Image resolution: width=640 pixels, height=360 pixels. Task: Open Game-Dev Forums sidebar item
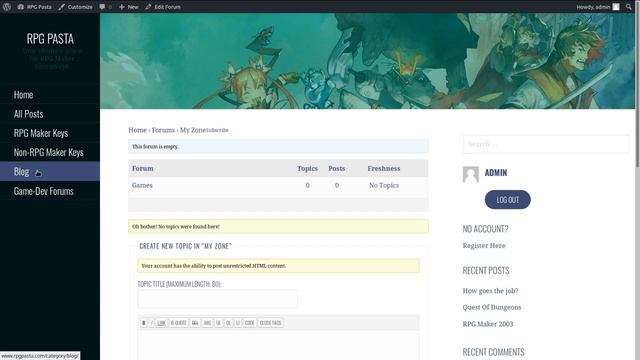50,191
